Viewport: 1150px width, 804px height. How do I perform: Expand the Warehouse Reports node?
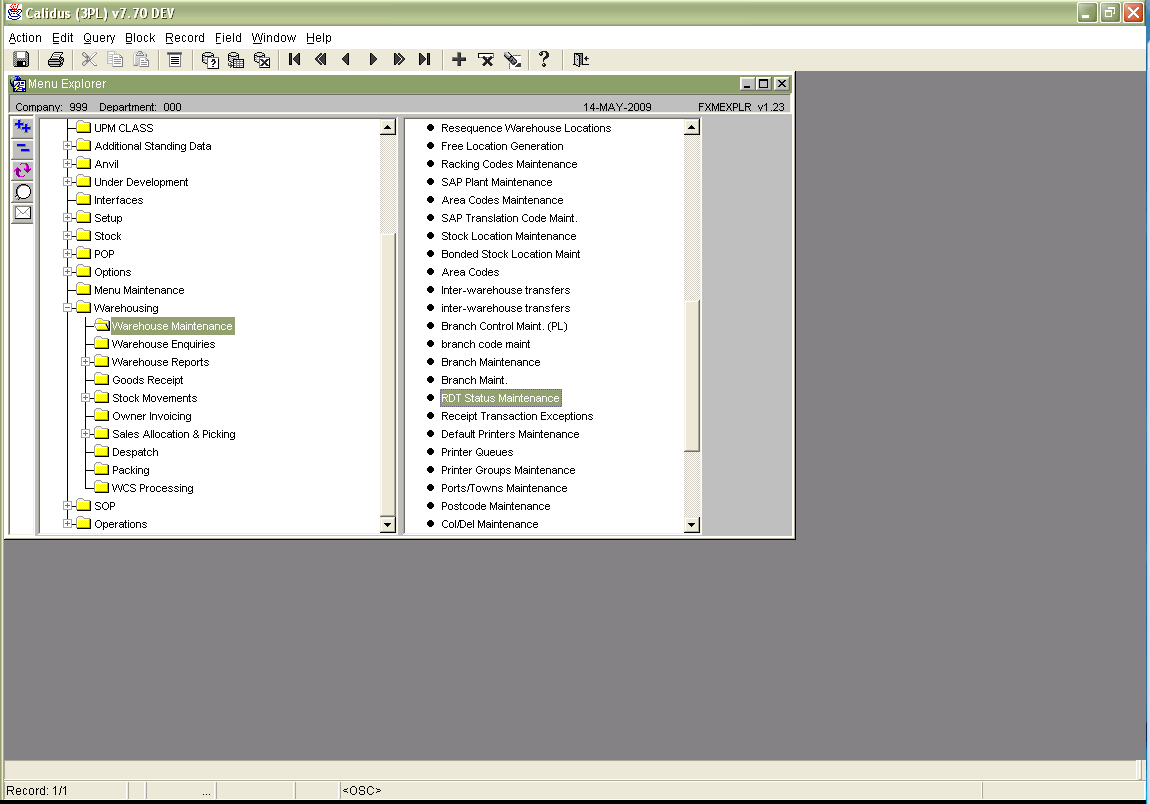[86, 362]
